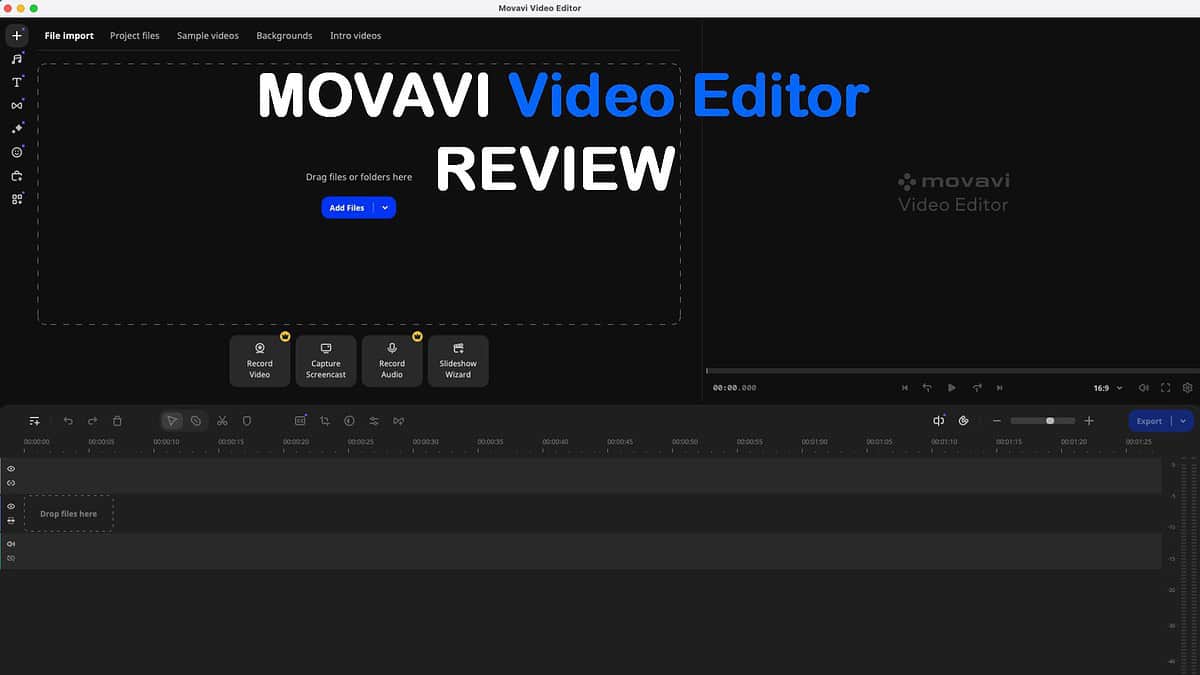Image resolution: width=1200 pixels, height=675 pixels.
Task: Hide the video track with the eye icon
Action: coord(11,507)
